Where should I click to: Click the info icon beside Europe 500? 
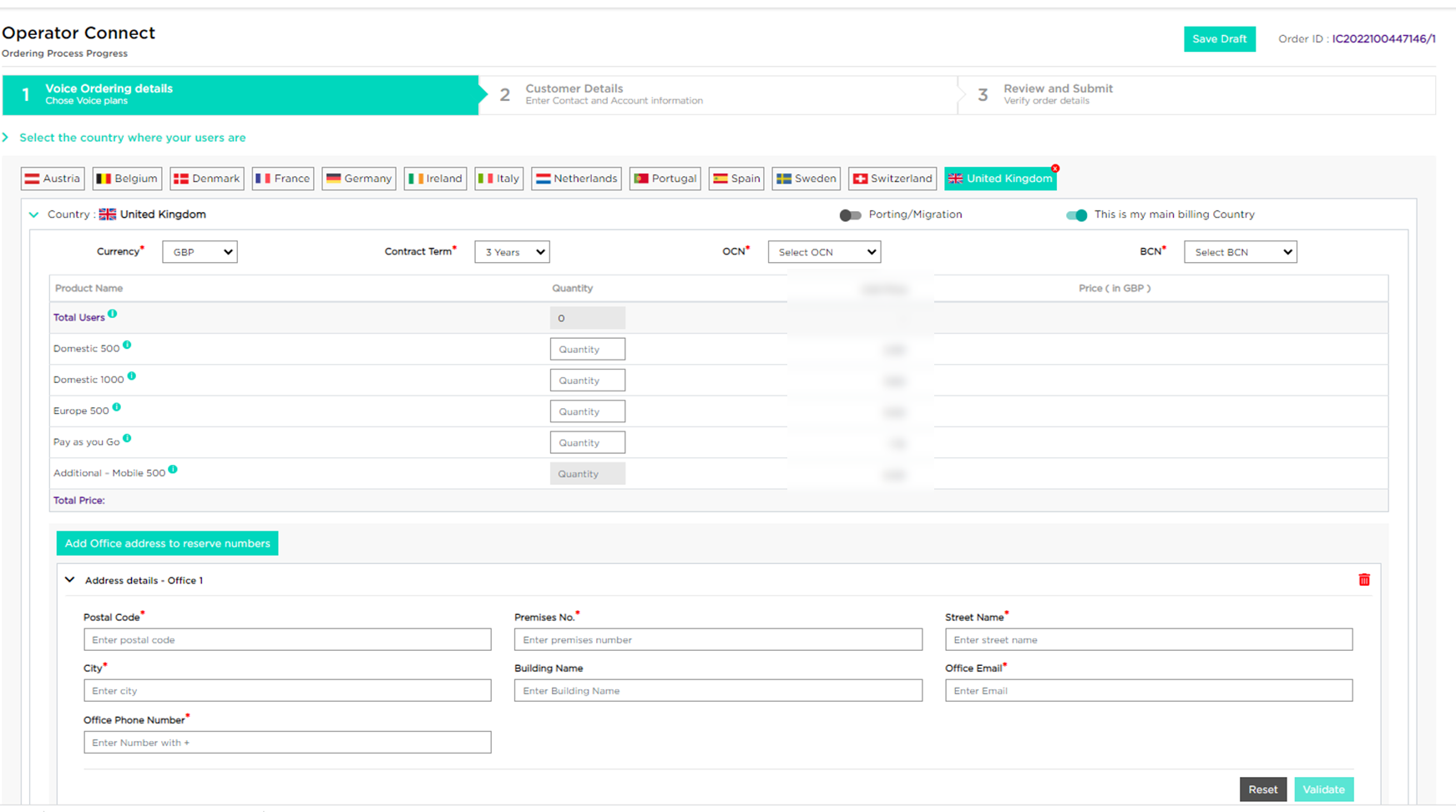[x=116, y=406]
